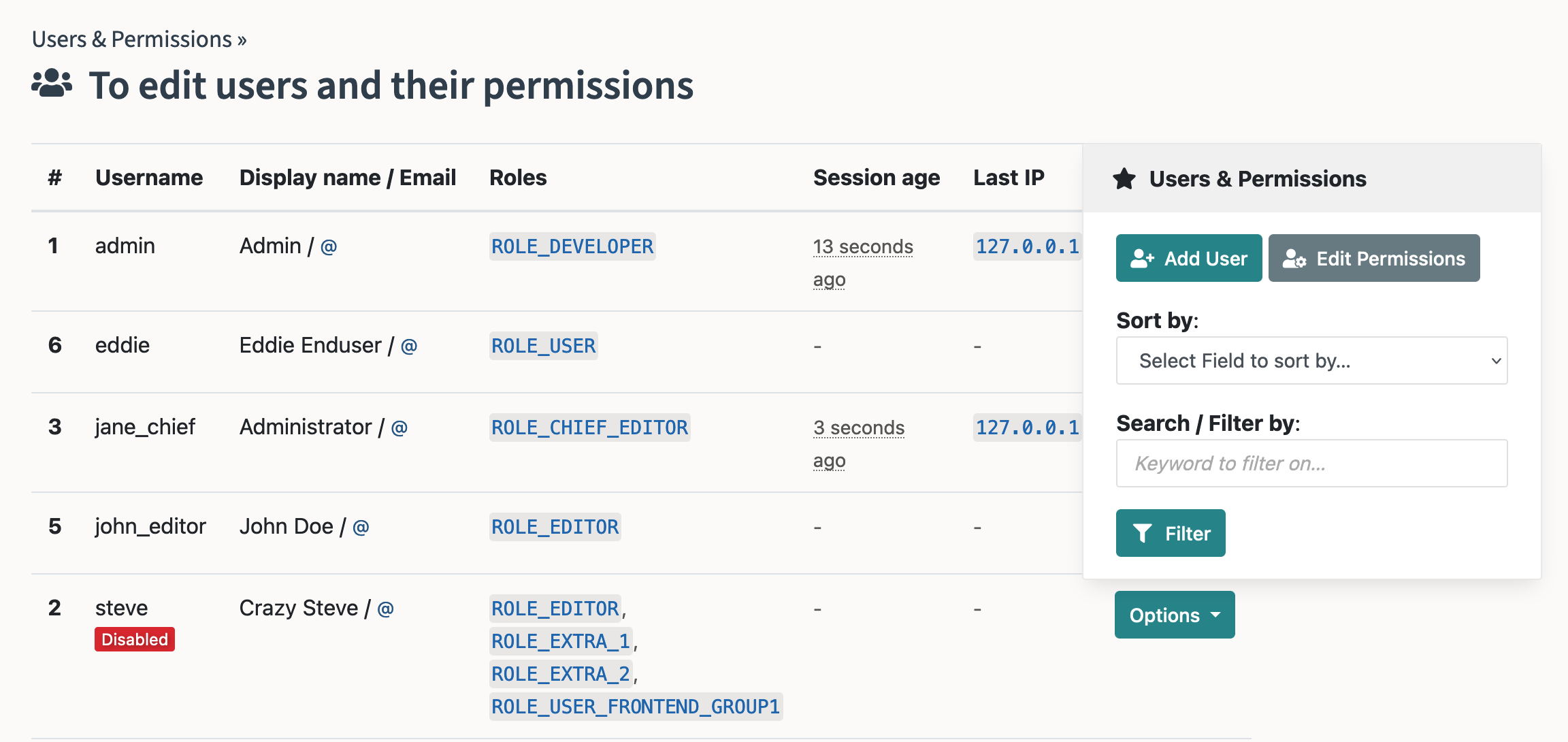
Task: Click the star icon in sidebar header
Action: (1124, 179)
